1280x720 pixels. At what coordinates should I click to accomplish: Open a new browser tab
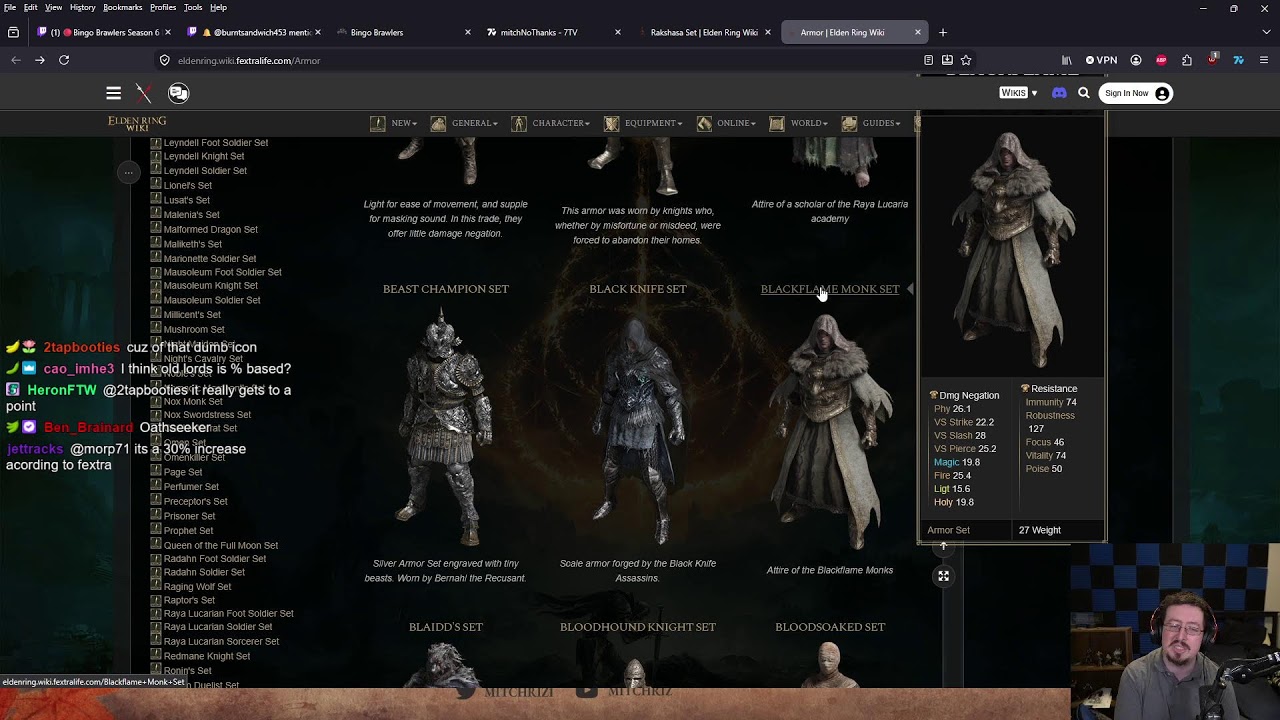(942, 32)
